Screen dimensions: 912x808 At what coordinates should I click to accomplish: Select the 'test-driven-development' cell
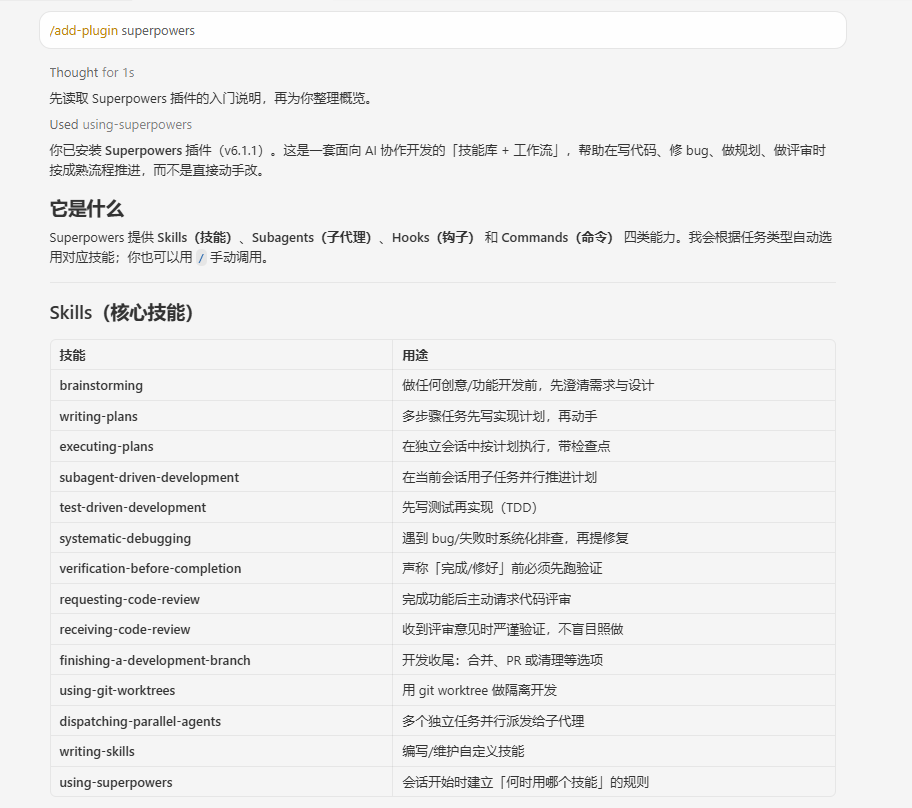pyautogui.click(x=222, y=507)
